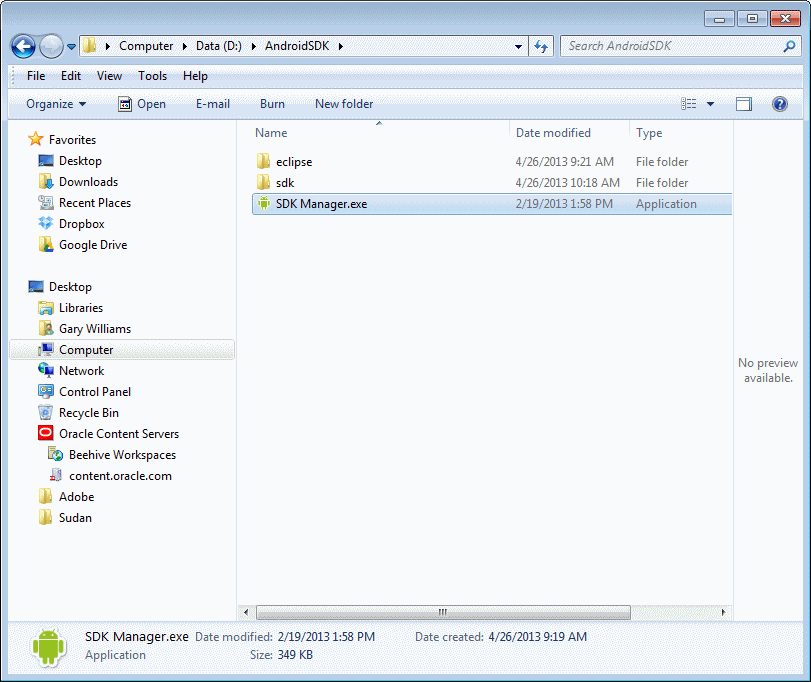Click the Refresh button beside address bar

click(541, 47)
